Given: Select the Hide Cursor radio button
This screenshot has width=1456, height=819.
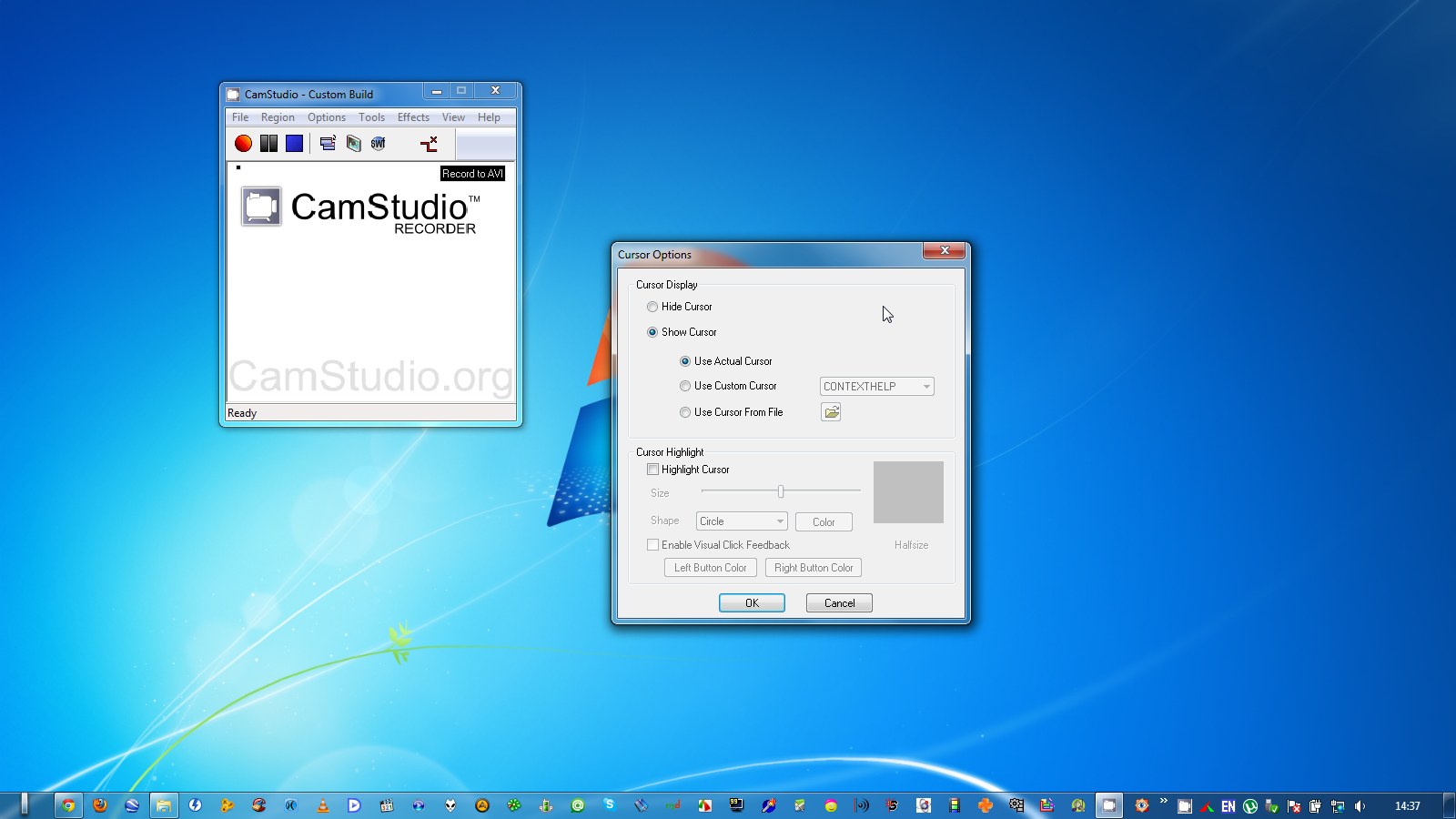Looking at the screenshot, I should (652, 308).
